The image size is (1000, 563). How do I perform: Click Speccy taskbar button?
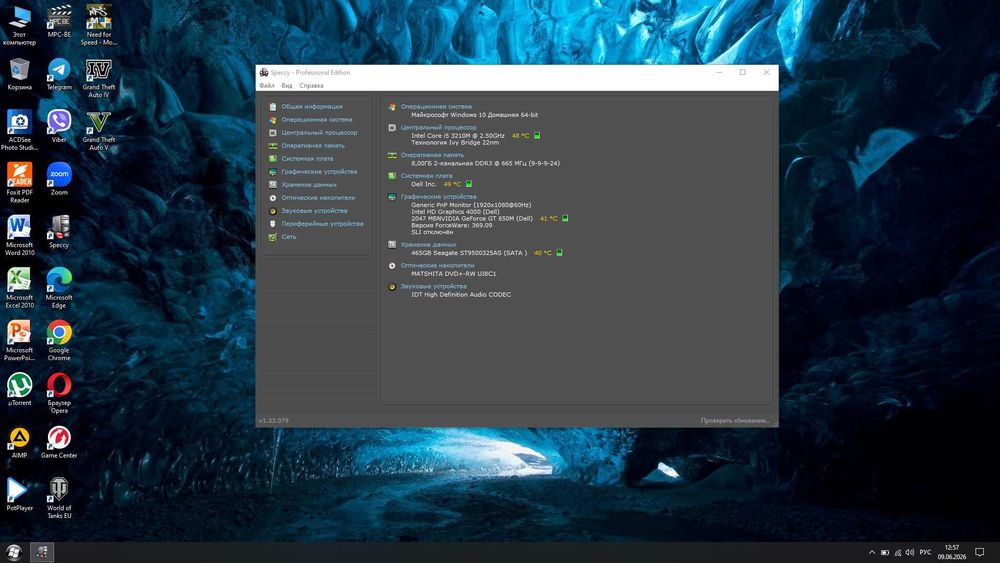42,552
